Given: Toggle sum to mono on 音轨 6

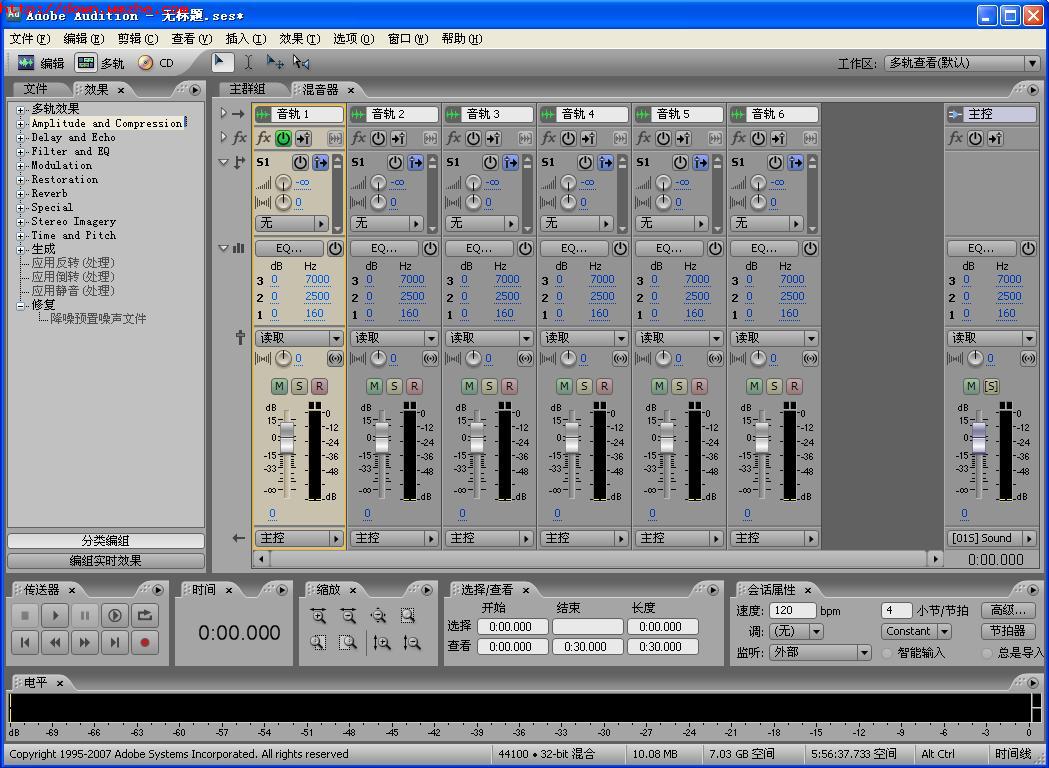Looking at the screenshot, I should coord(810,359).
